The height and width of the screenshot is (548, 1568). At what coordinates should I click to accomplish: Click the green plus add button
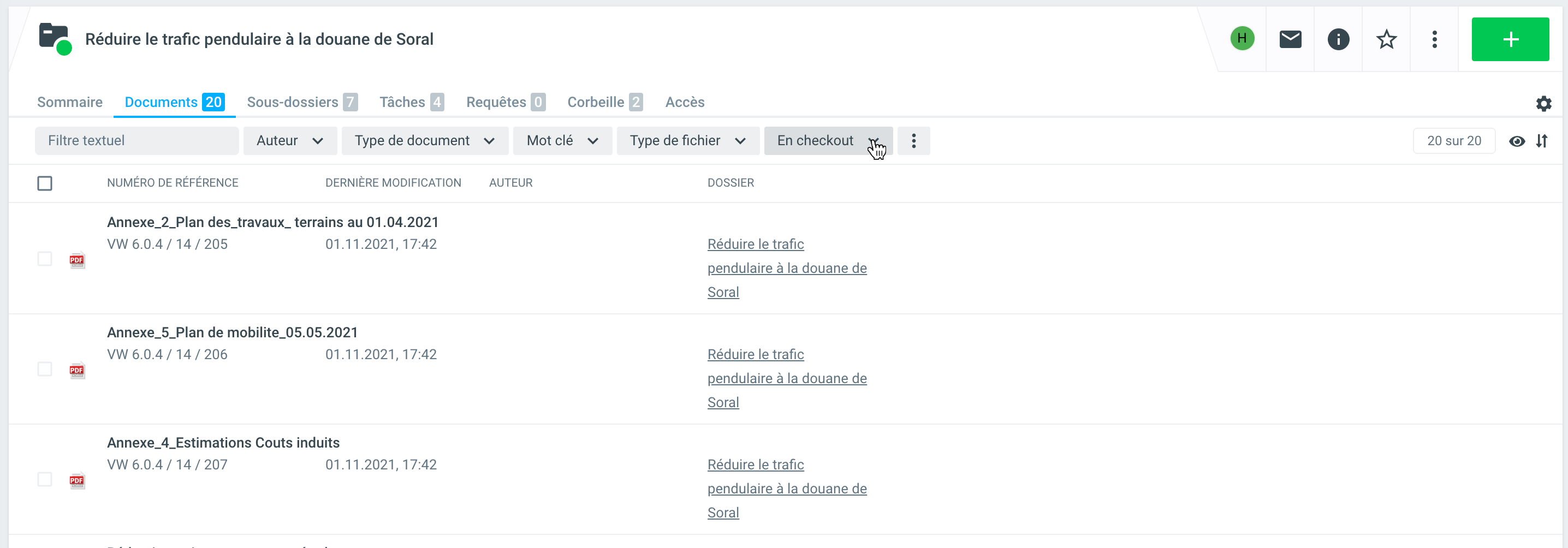point(1510,39)
